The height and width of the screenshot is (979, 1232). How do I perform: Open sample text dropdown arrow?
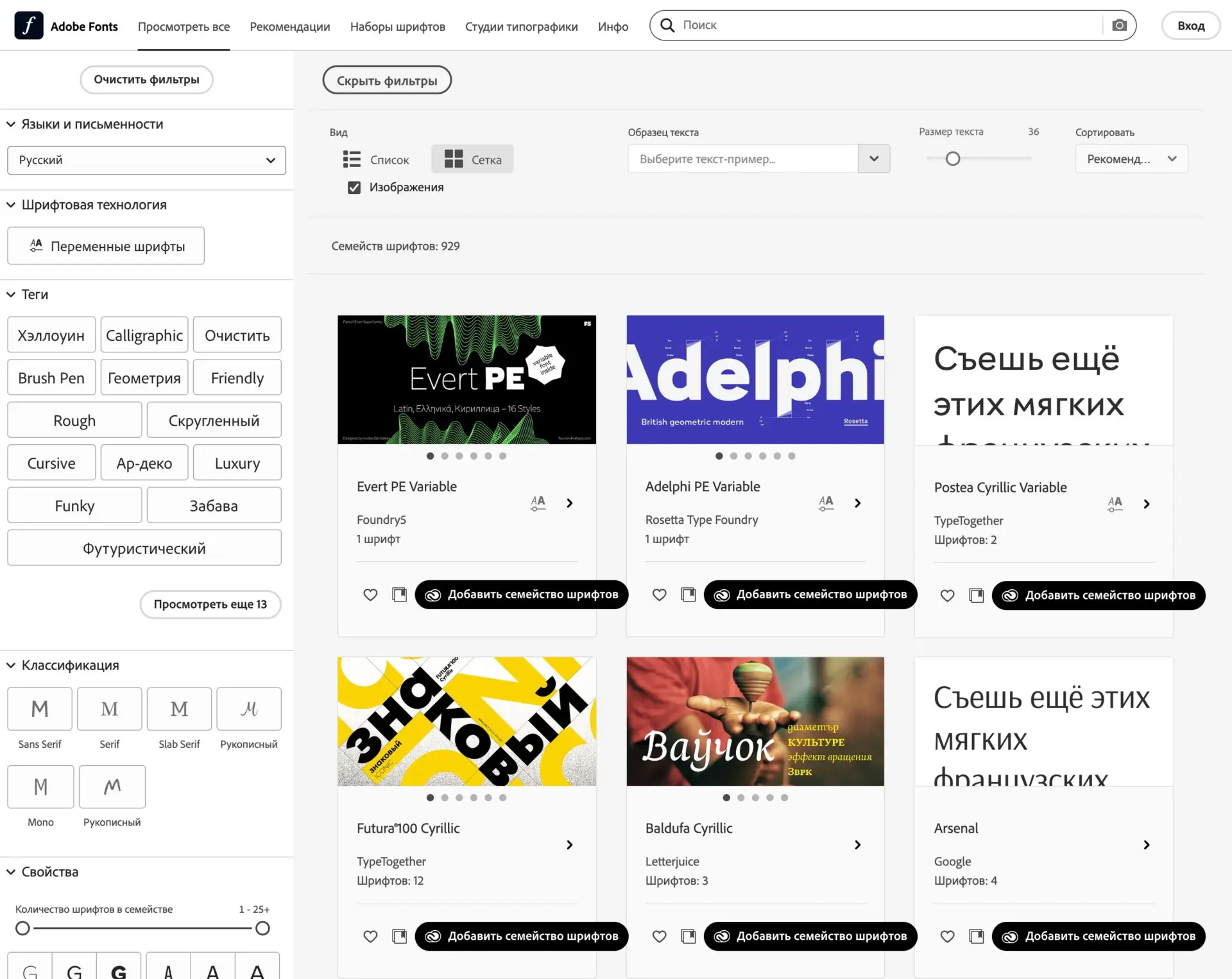(x=873, y=159)
